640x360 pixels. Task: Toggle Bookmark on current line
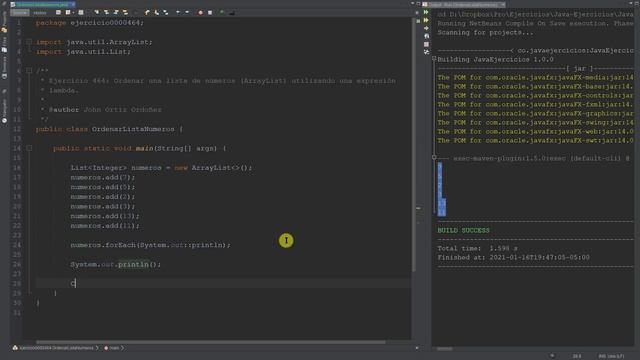coord(166,13)
